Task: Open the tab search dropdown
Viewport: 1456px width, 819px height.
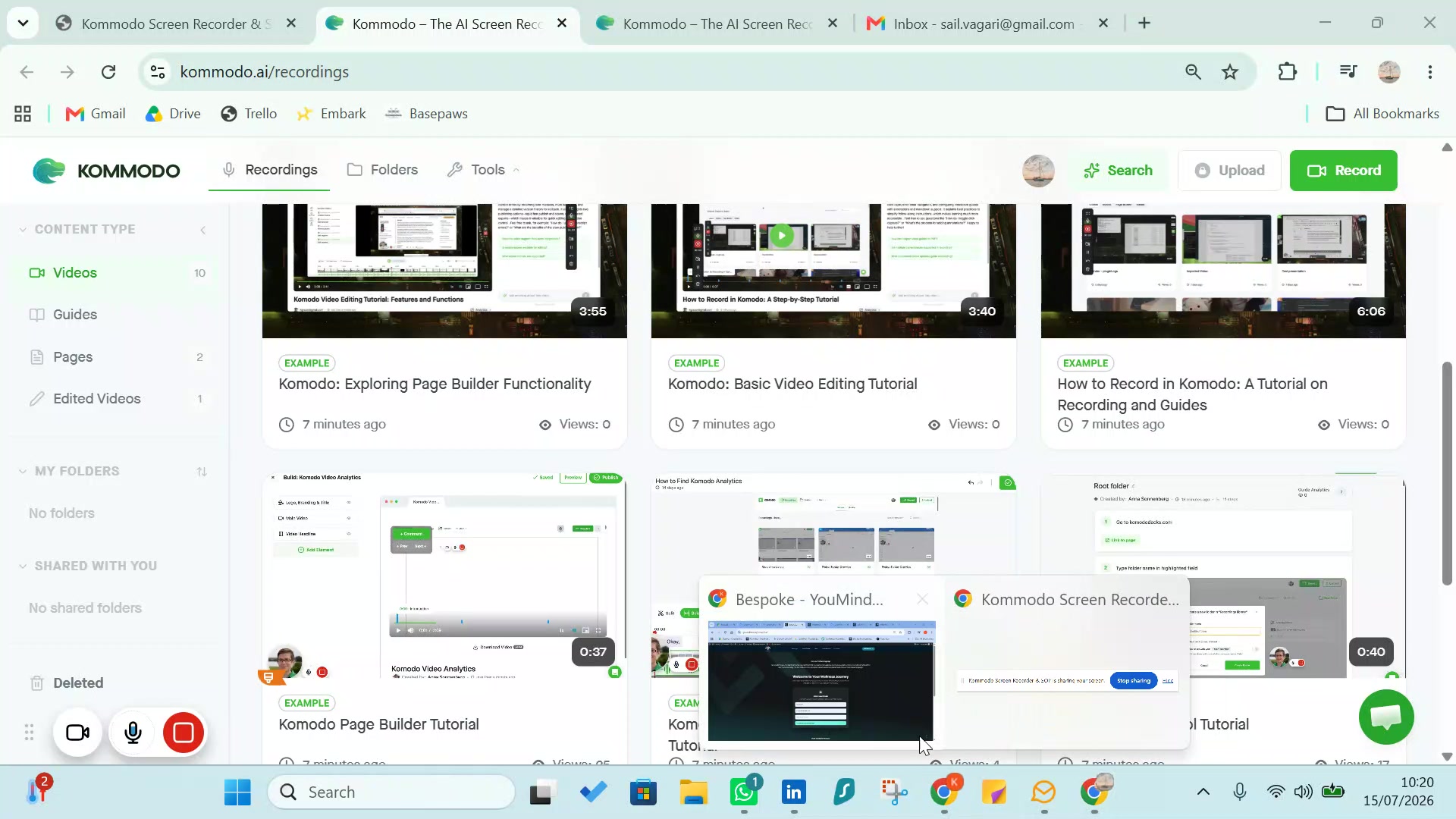Action: 23,24
